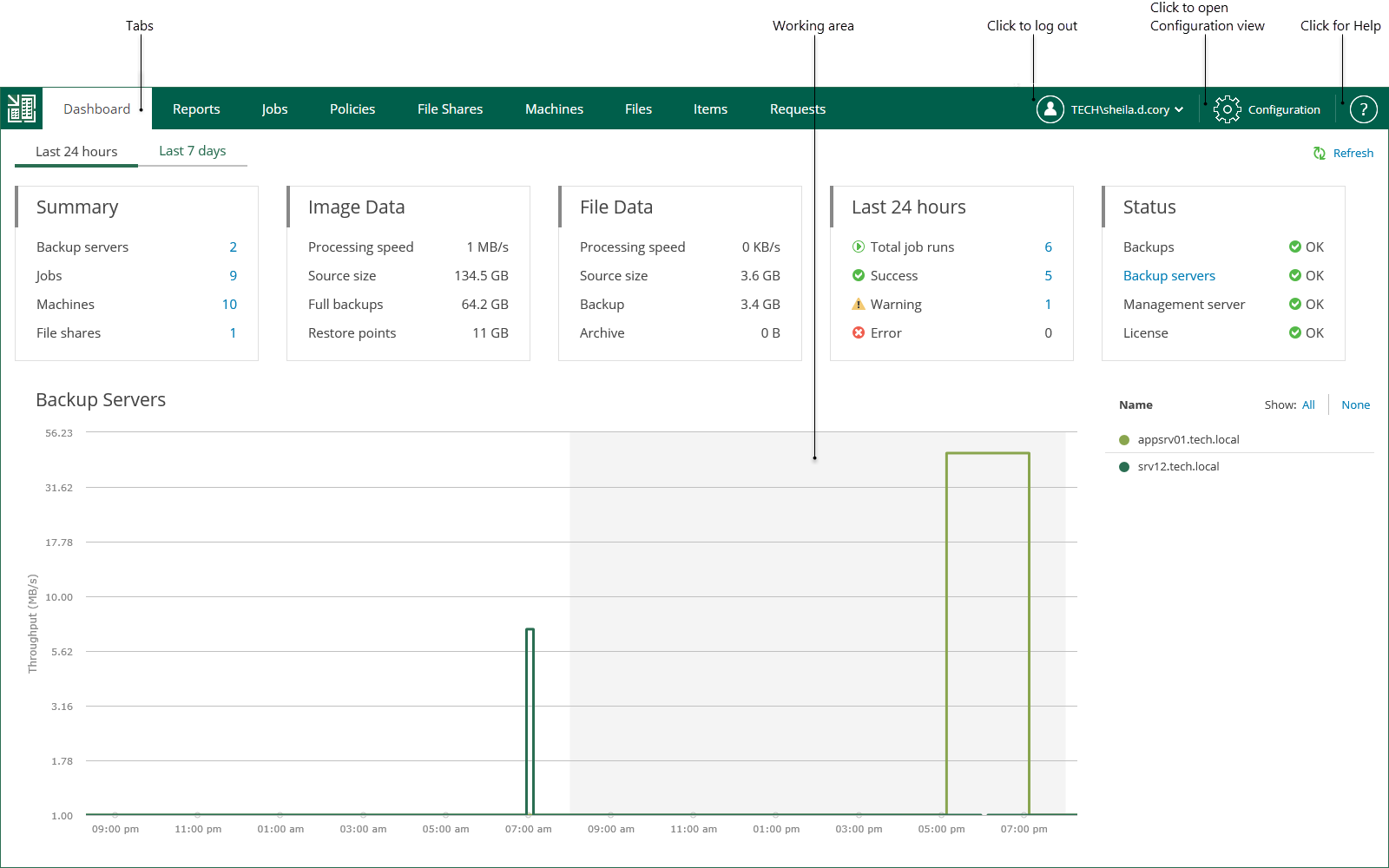Click the OK check icon for Management server
This screenshot has height=868, width=1389.
click(x=1294, y=304)
